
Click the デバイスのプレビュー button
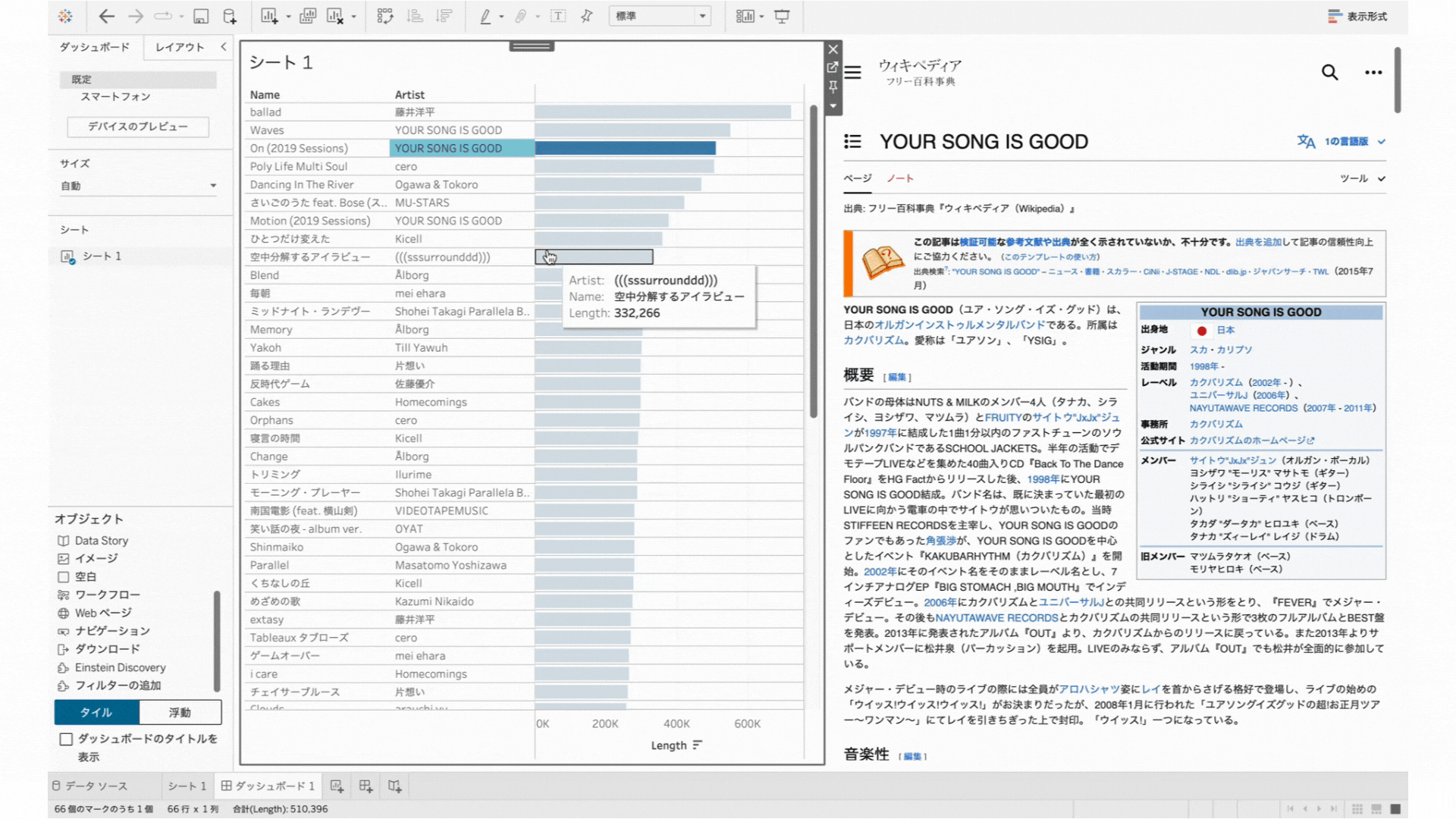[137, 127]
